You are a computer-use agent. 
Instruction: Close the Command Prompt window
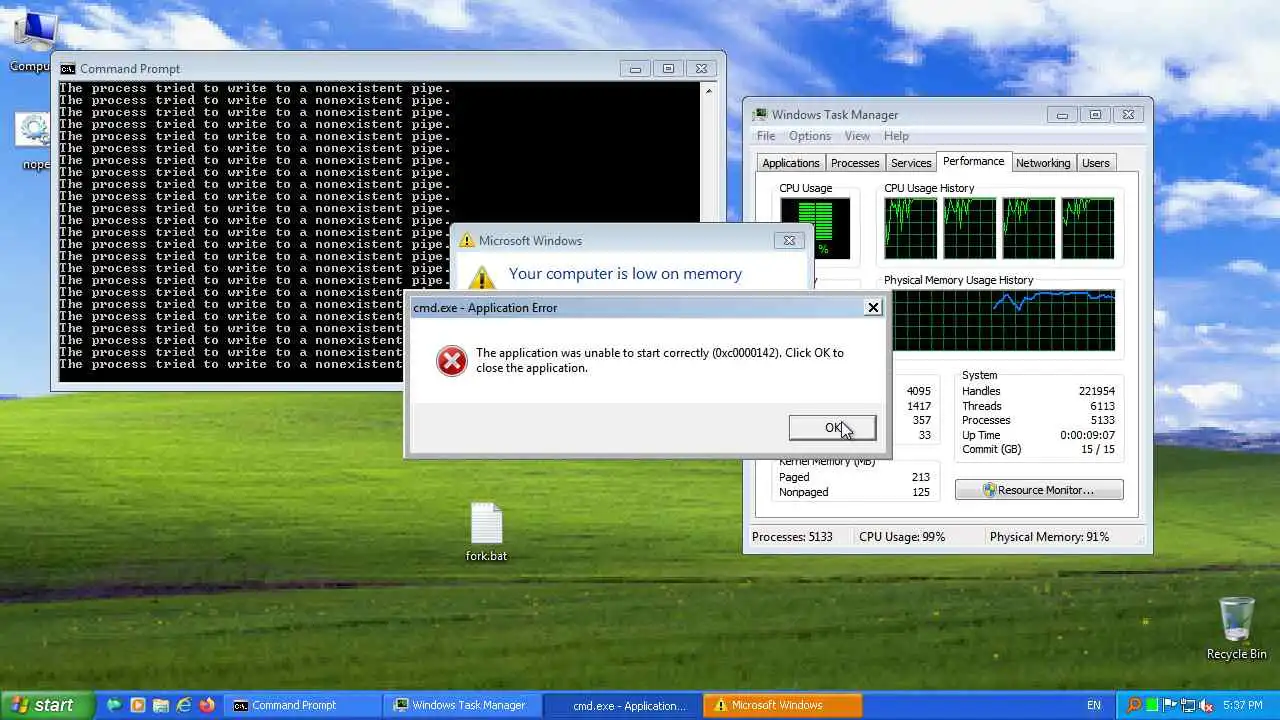coord(701,69)
